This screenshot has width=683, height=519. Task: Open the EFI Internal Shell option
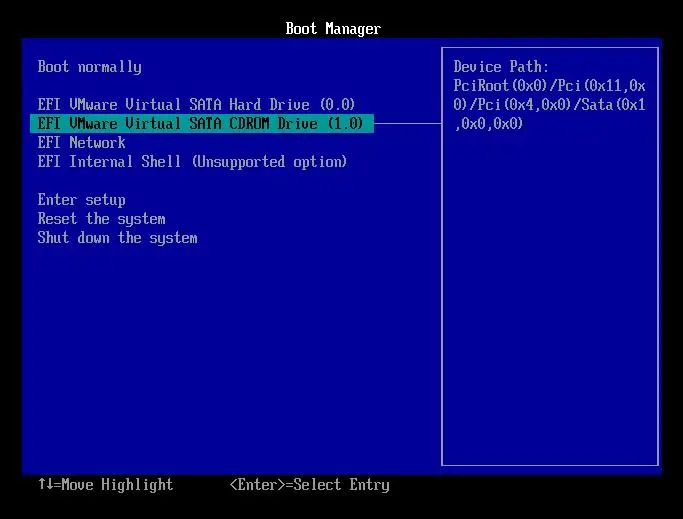pos(192,162)
